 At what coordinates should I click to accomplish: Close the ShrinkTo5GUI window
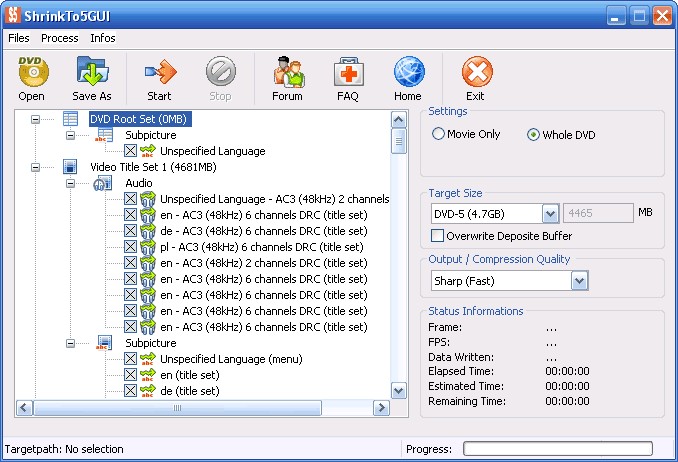[662, 16]
